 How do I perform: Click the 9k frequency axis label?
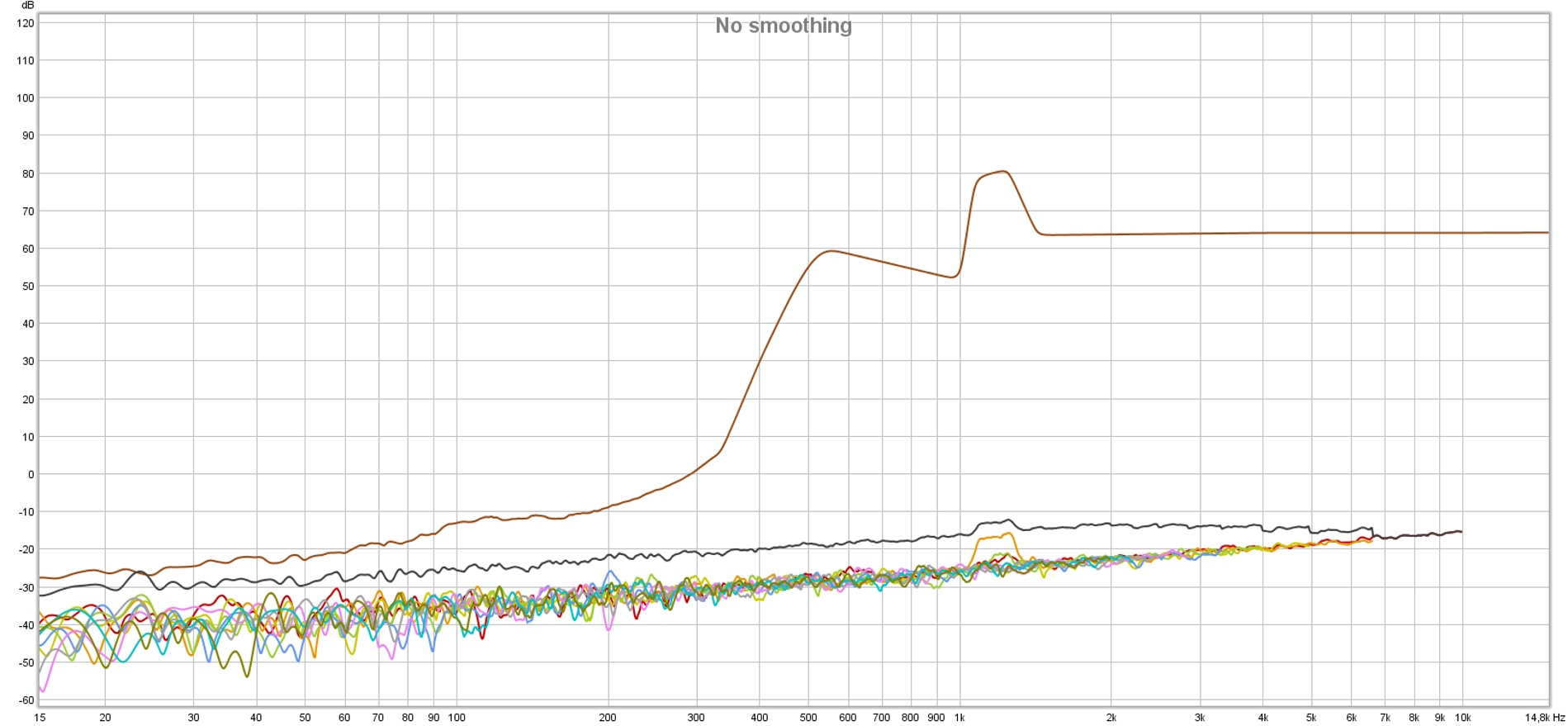tap(1440, 718)
